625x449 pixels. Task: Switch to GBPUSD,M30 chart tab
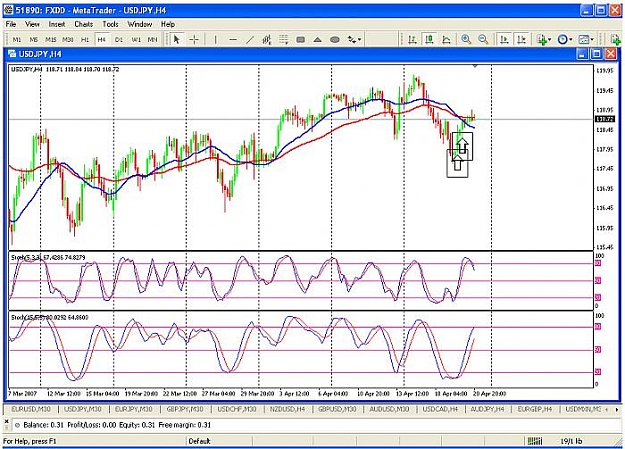click(x=339, y=409)
